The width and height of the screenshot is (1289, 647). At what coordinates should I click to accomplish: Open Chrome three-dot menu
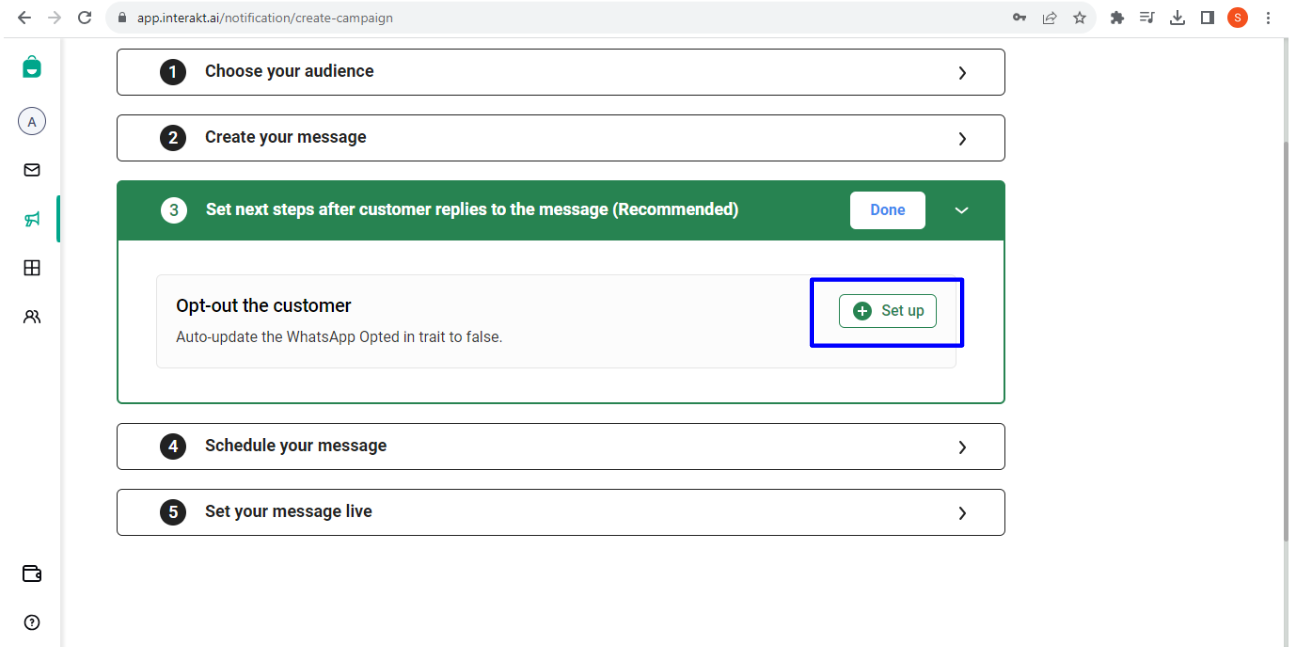click(1268, 17)
